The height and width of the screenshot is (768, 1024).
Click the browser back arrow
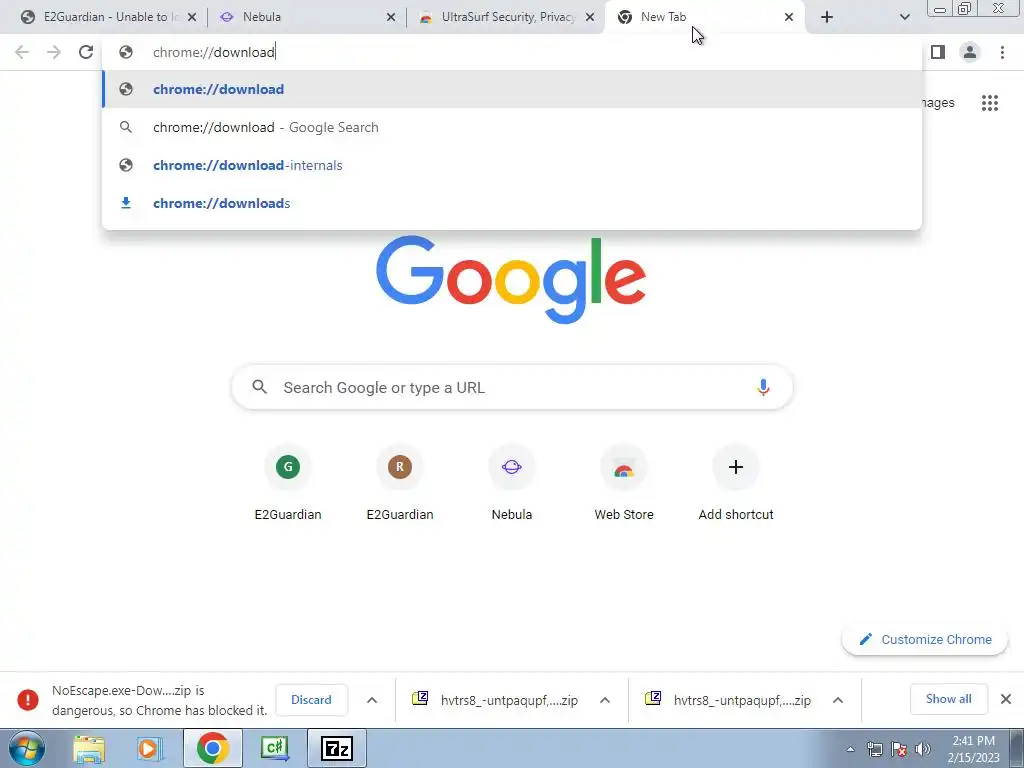point(22,52)
